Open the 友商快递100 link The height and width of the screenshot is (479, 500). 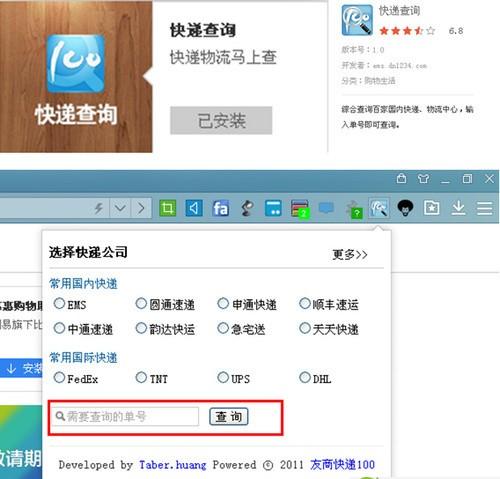(342, 465)
